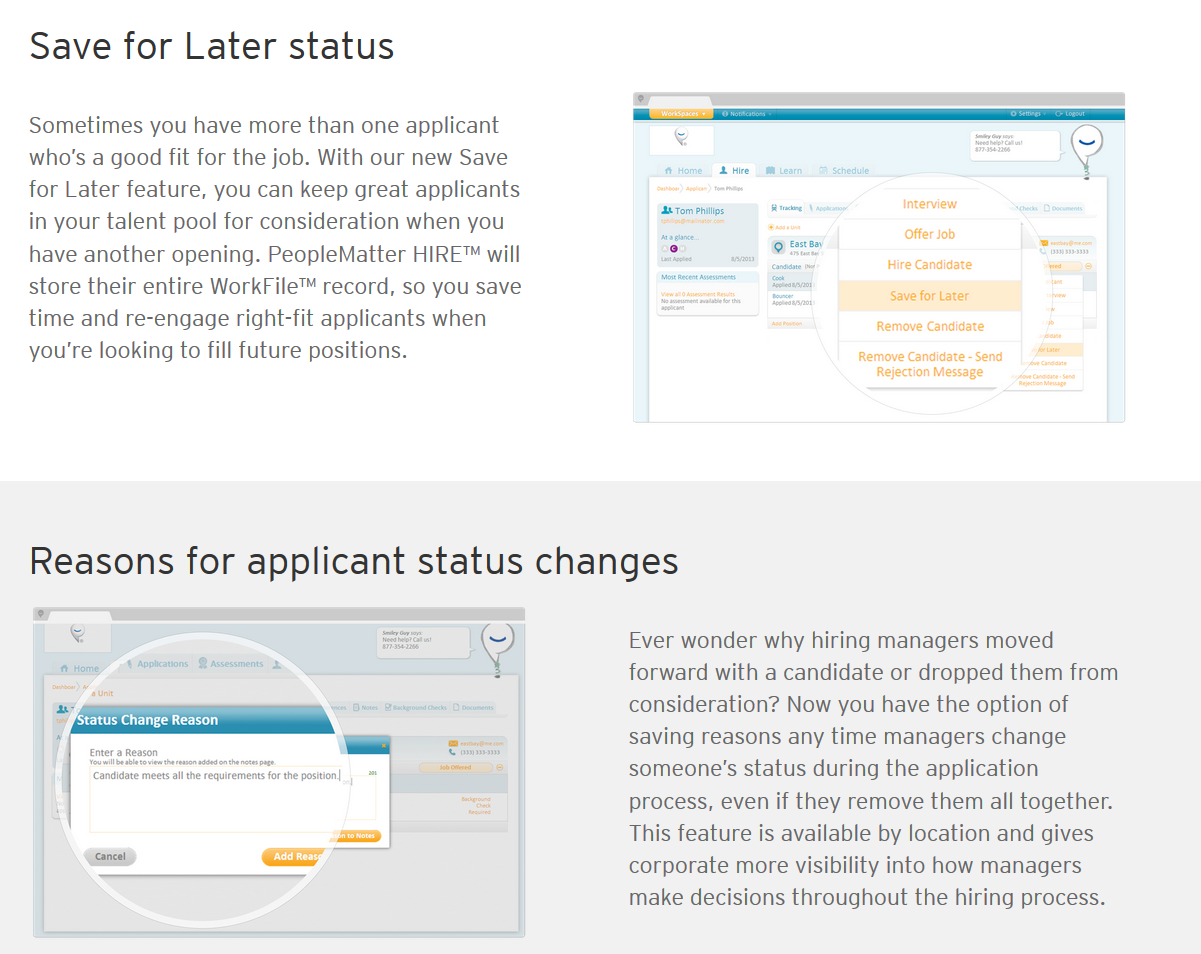Open the candidate status dropdown in upper screenshot

click(1061, 266)
